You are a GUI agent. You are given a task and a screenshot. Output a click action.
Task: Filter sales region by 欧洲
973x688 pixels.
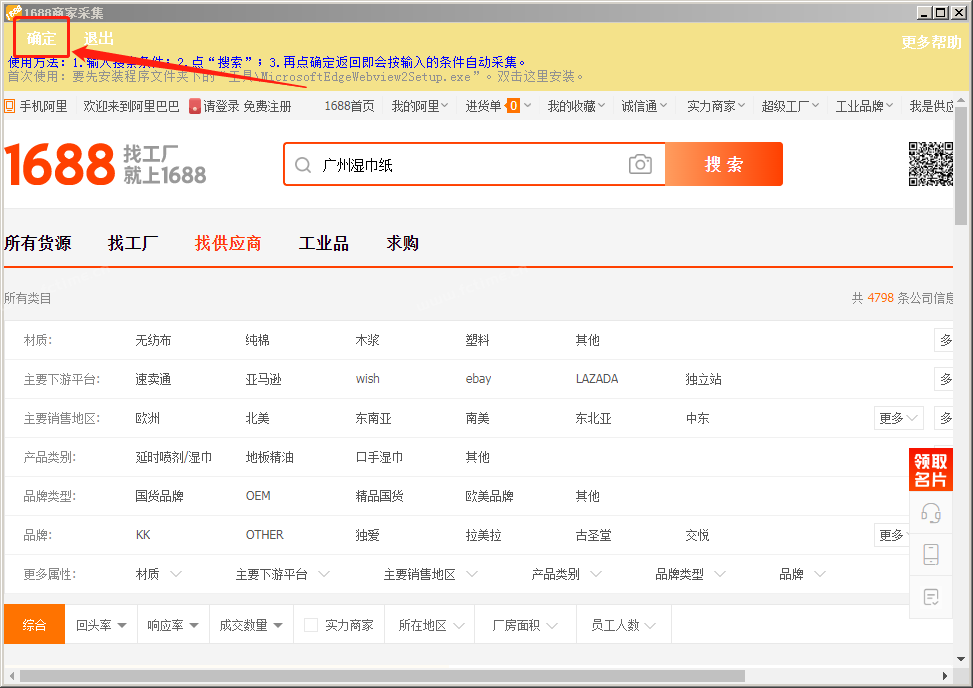pos(148,418)
